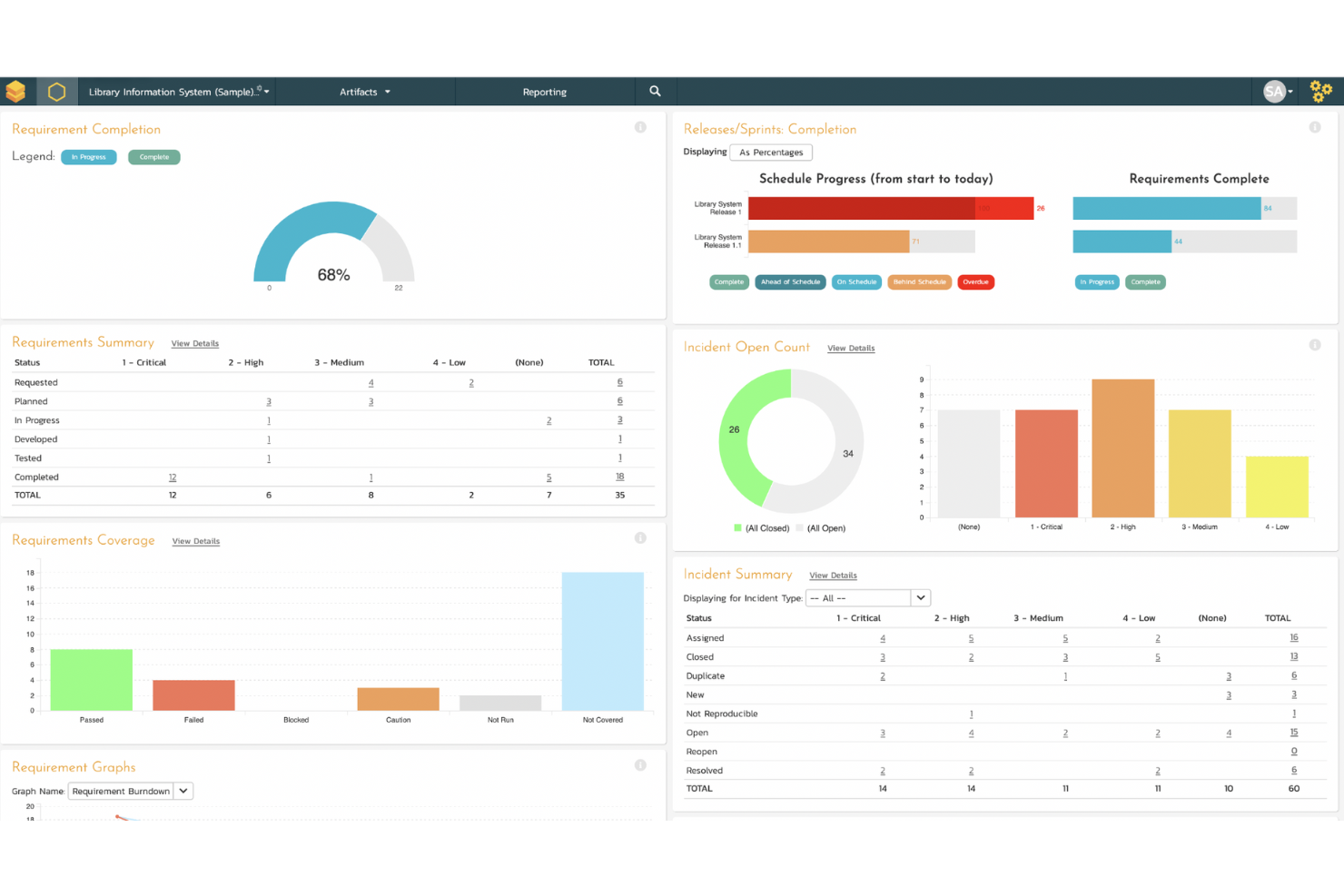This screenshot has height=896, width=1344.
Task: Click the Releases/Sprints Completion info icon
Action: point(1315,128)
